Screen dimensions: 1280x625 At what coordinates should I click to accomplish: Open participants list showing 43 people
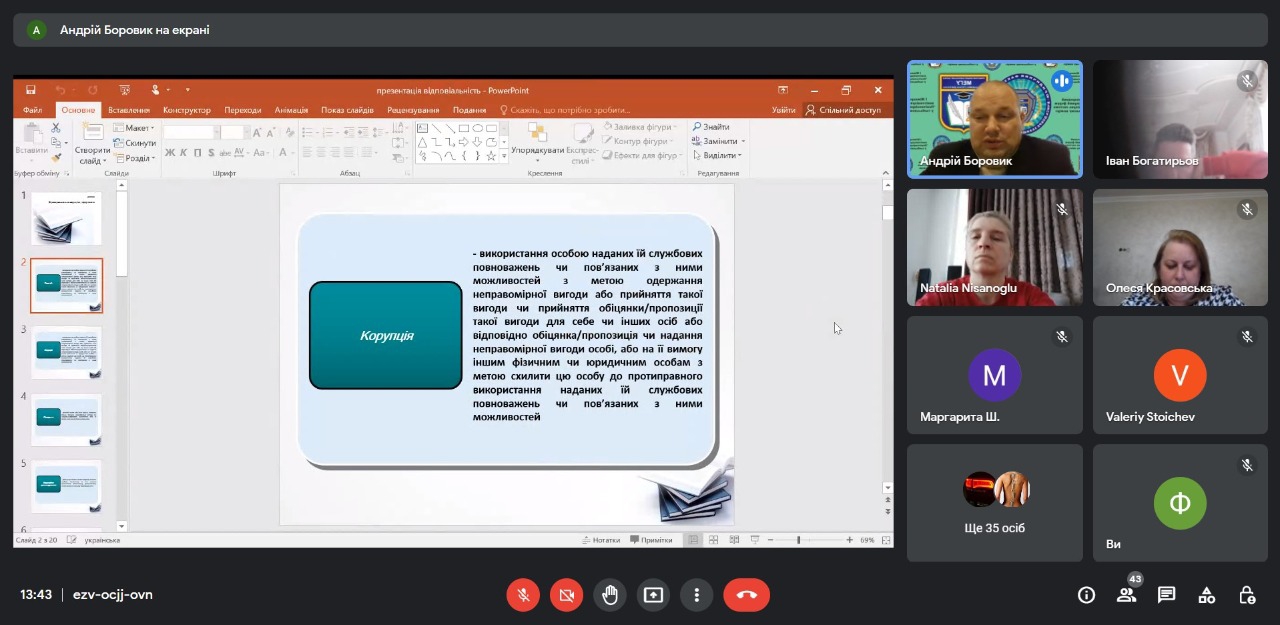[x=1126, y=595]
